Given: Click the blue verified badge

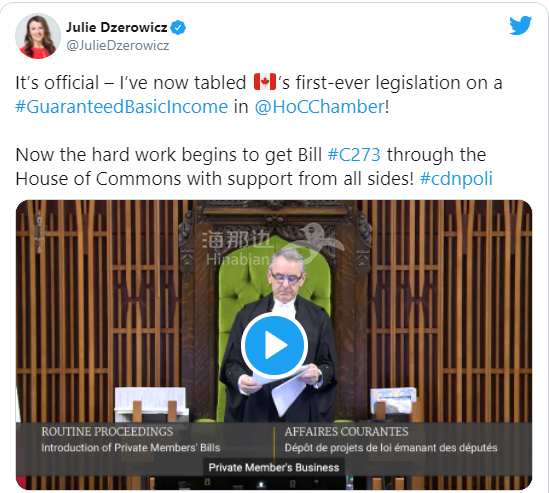Looking at the screenshot, I should (x=178, y=28).
